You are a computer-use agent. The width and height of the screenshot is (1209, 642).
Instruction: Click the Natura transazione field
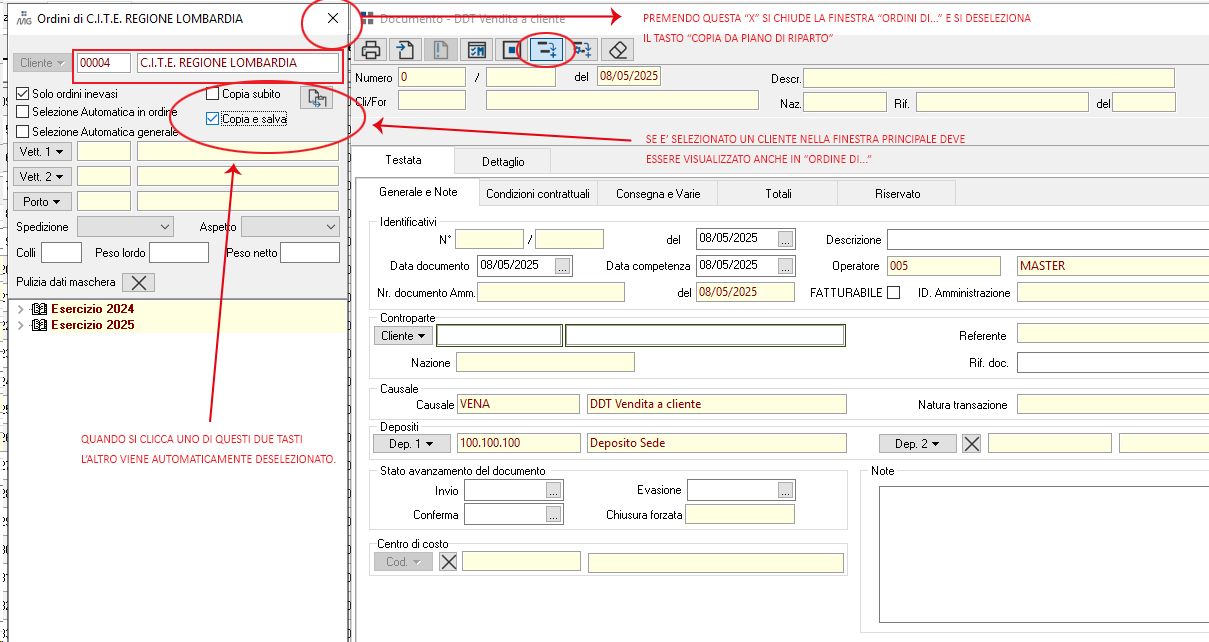point(1113,404)
